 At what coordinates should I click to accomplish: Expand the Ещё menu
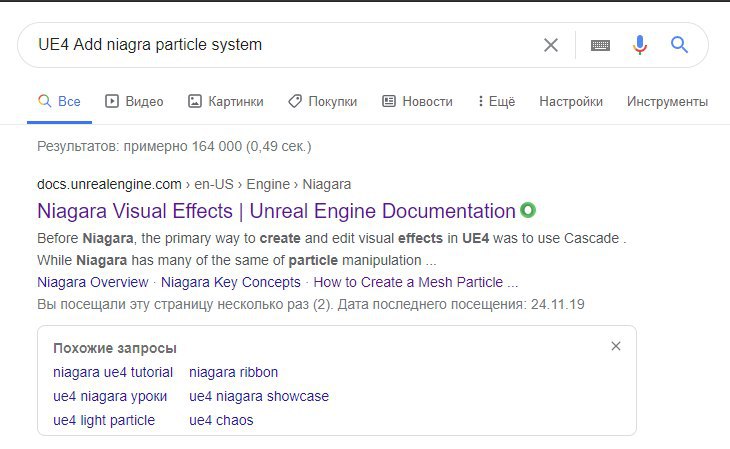tap(496, 101)
